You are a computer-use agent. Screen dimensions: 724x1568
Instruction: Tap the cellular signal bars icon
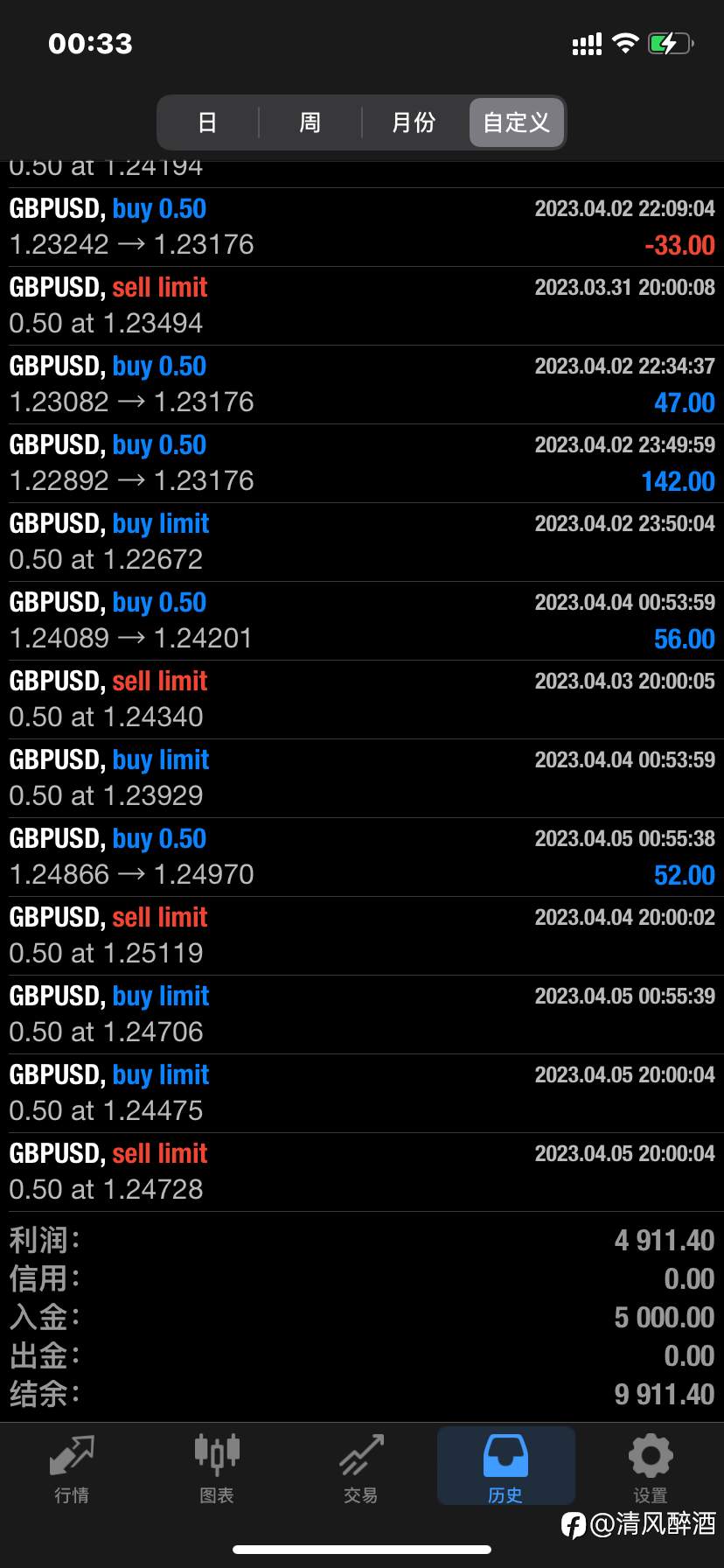pos(587,45)
